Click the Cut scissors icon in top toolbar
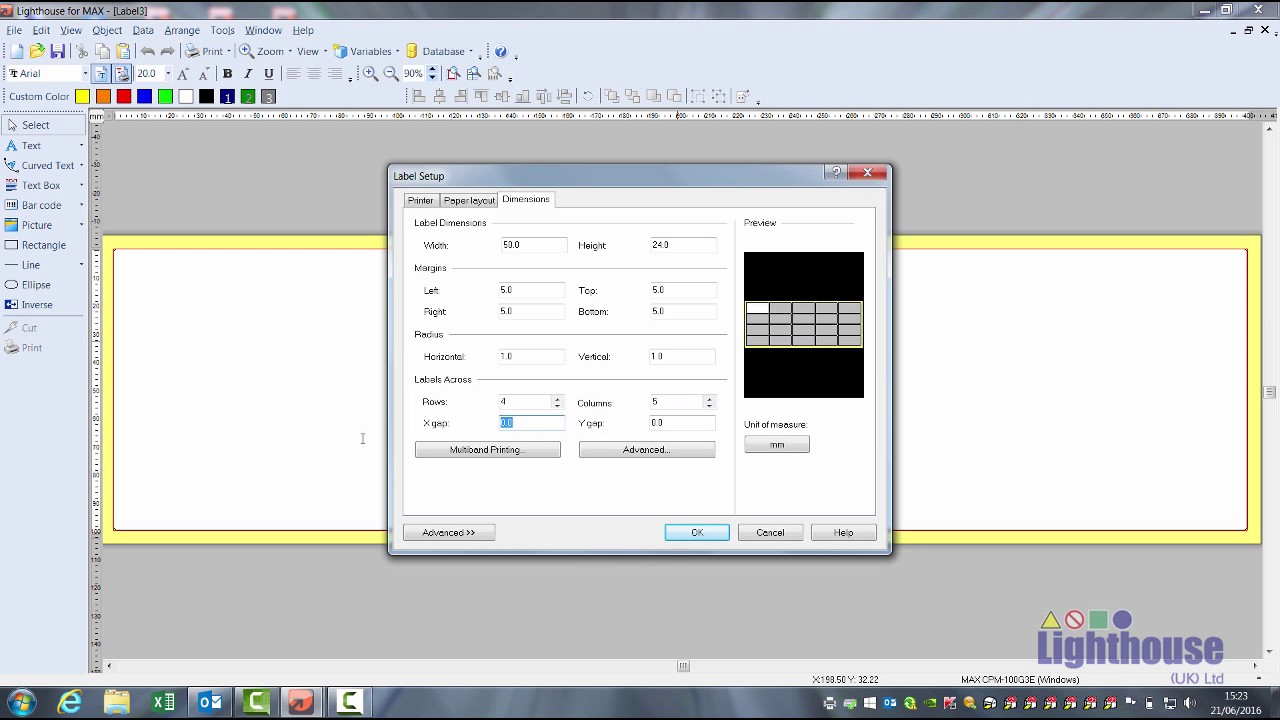The height and width of the screenshot is (720, 1280). coord(82,51)
